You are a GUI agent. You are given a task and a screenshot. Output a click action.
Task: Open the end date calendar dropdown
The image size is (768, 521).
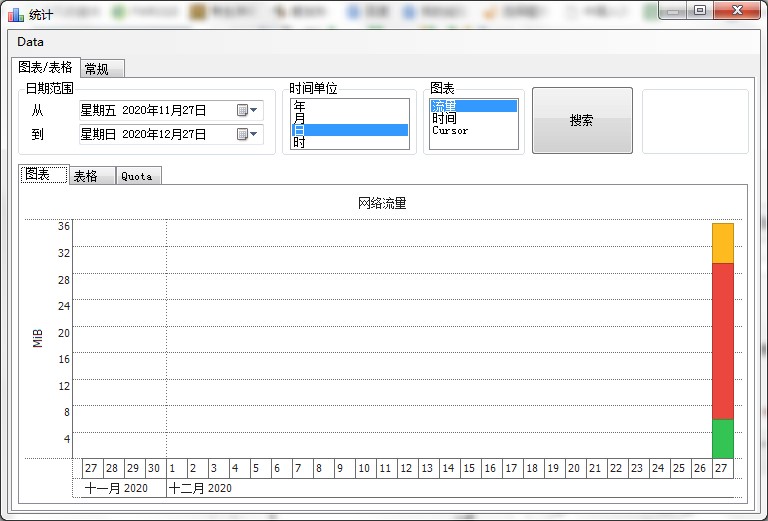248,134
